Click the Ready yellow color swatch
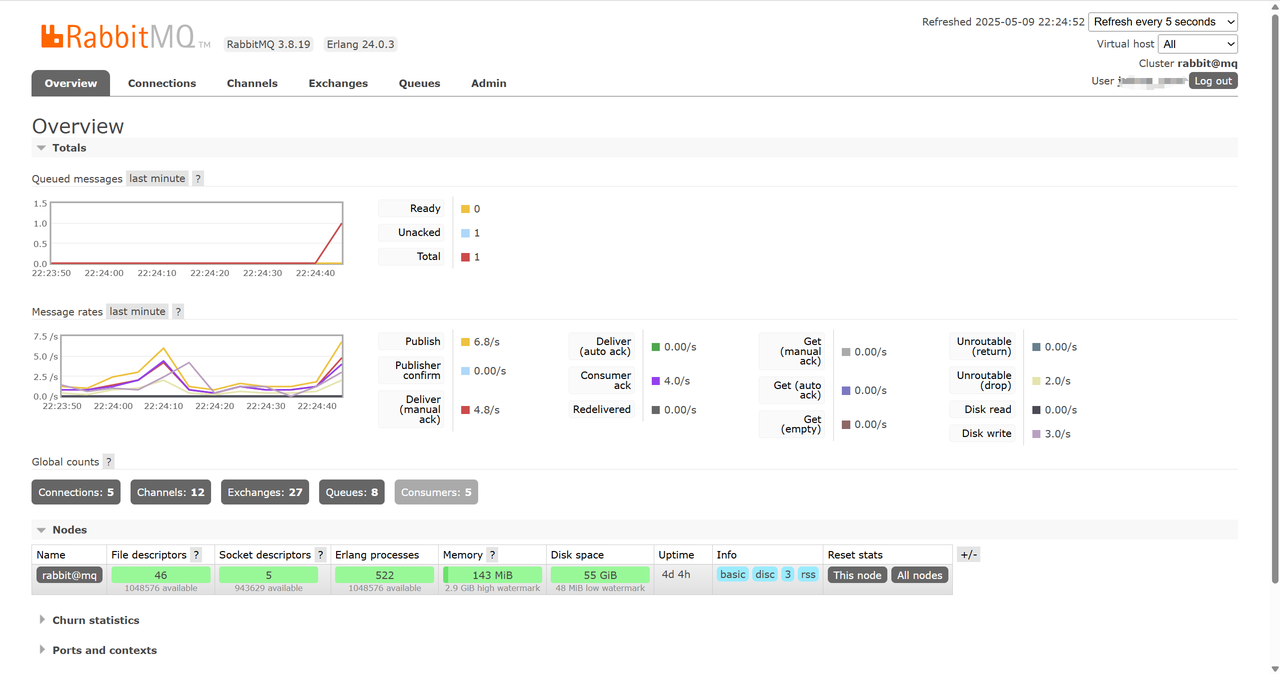Viewport: 1280px width, 674px height. pyautogui.click(x=465, y=209)
